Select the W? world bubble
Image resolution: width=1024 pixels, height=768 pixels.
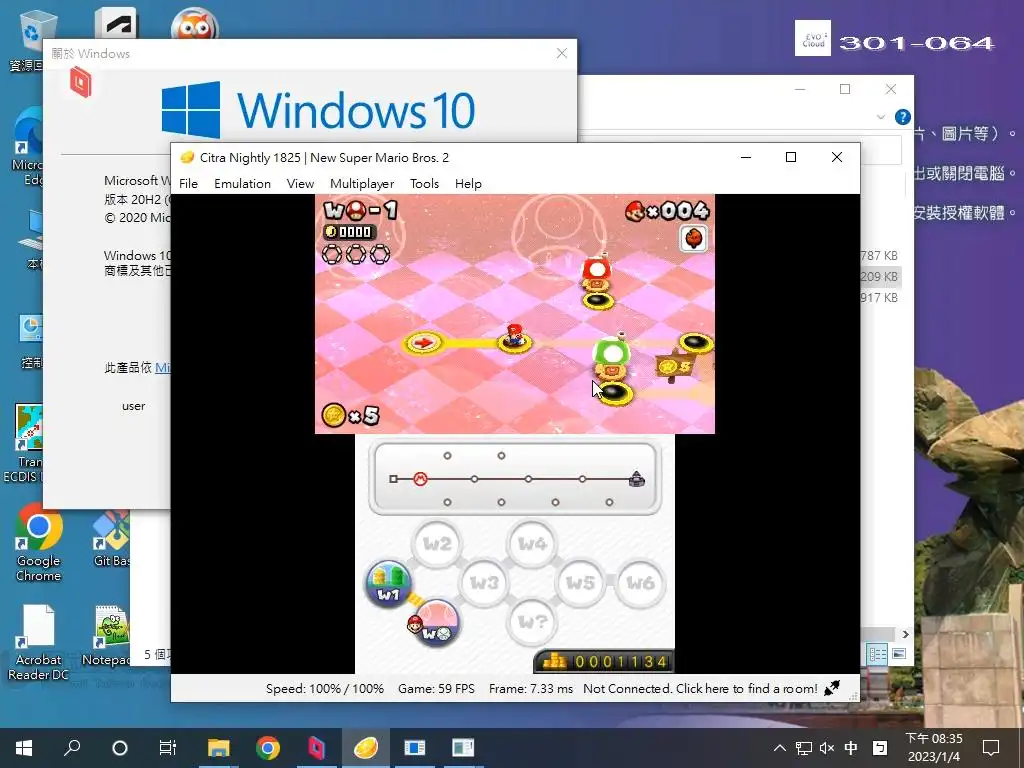[x=532, y=622]
